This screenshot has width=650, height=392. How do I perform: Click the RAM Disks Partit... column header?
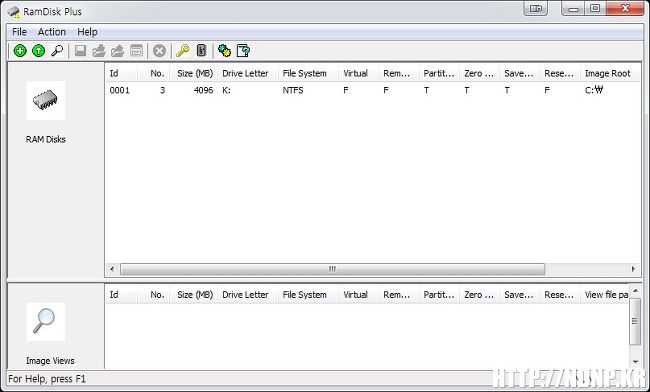click(439, 73)
